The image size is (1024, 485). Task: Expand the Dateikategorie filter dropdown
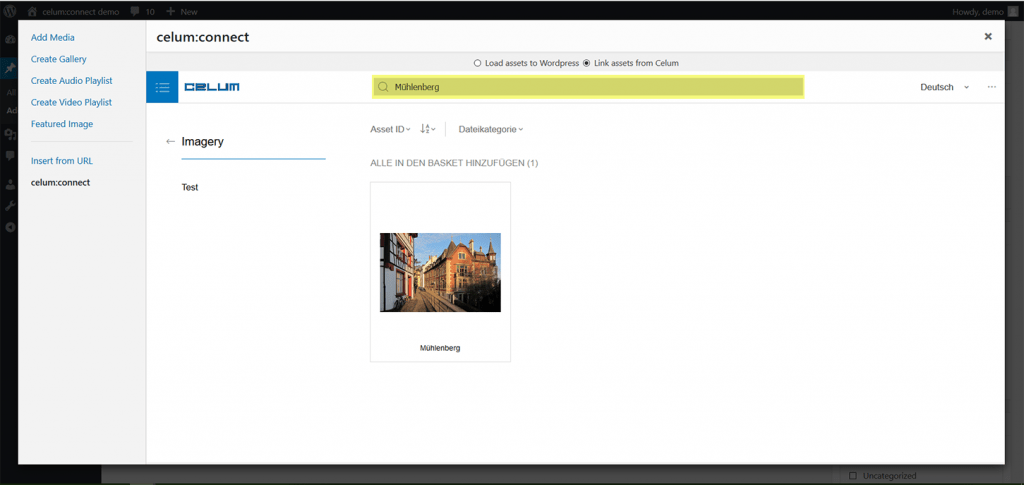point(490,129)
